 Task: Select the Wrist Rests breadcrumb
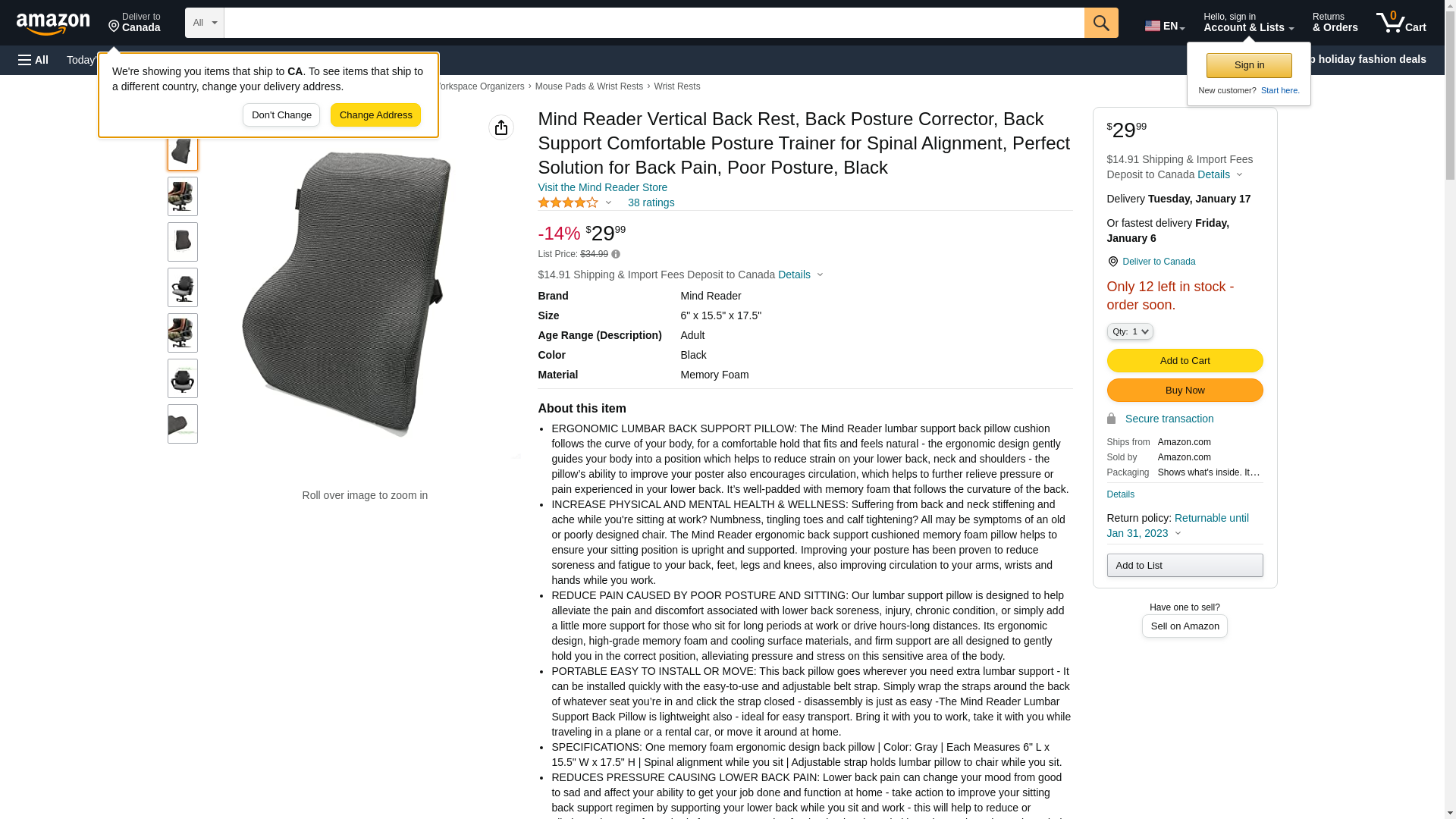tap(677, 86)
